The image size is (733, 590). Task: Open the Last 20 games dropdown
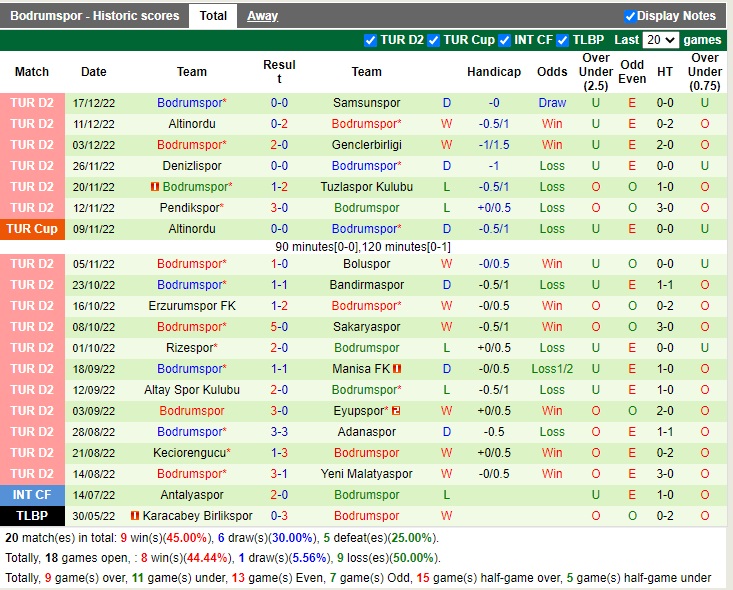click(660, 40)
